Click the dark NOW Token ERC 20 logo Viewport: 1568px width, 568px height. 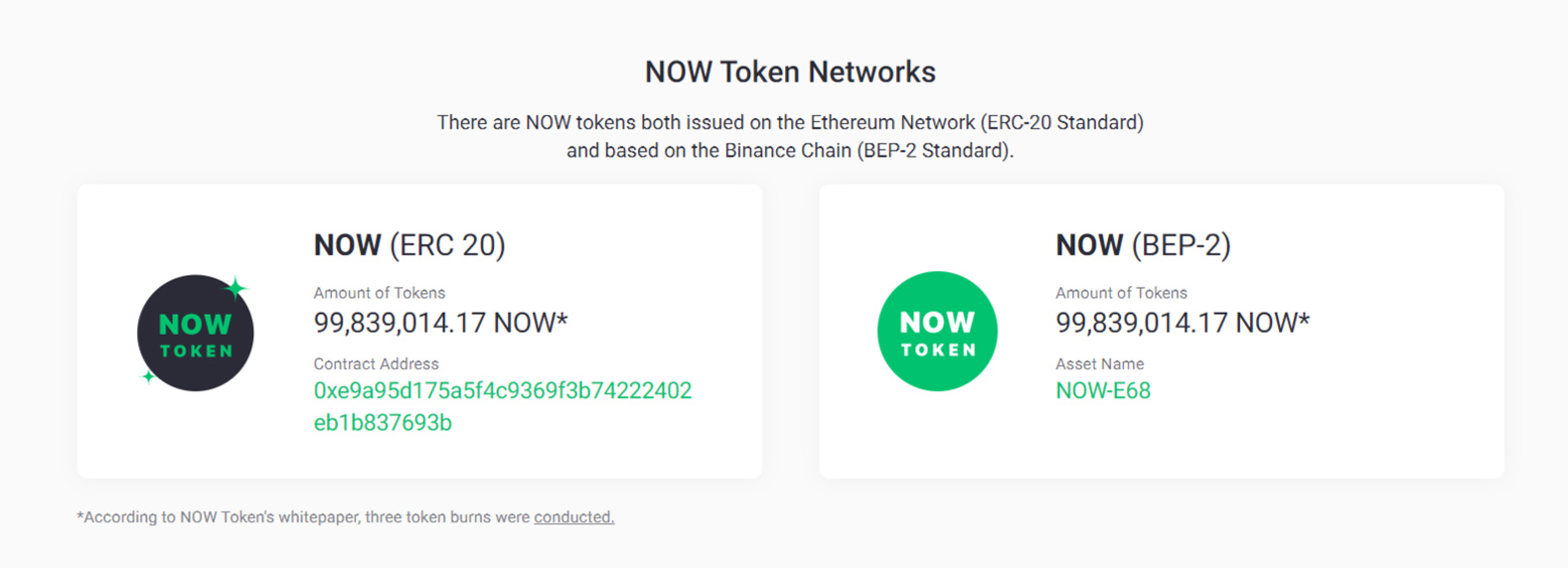pyautogui.click(x=196, y=333)
